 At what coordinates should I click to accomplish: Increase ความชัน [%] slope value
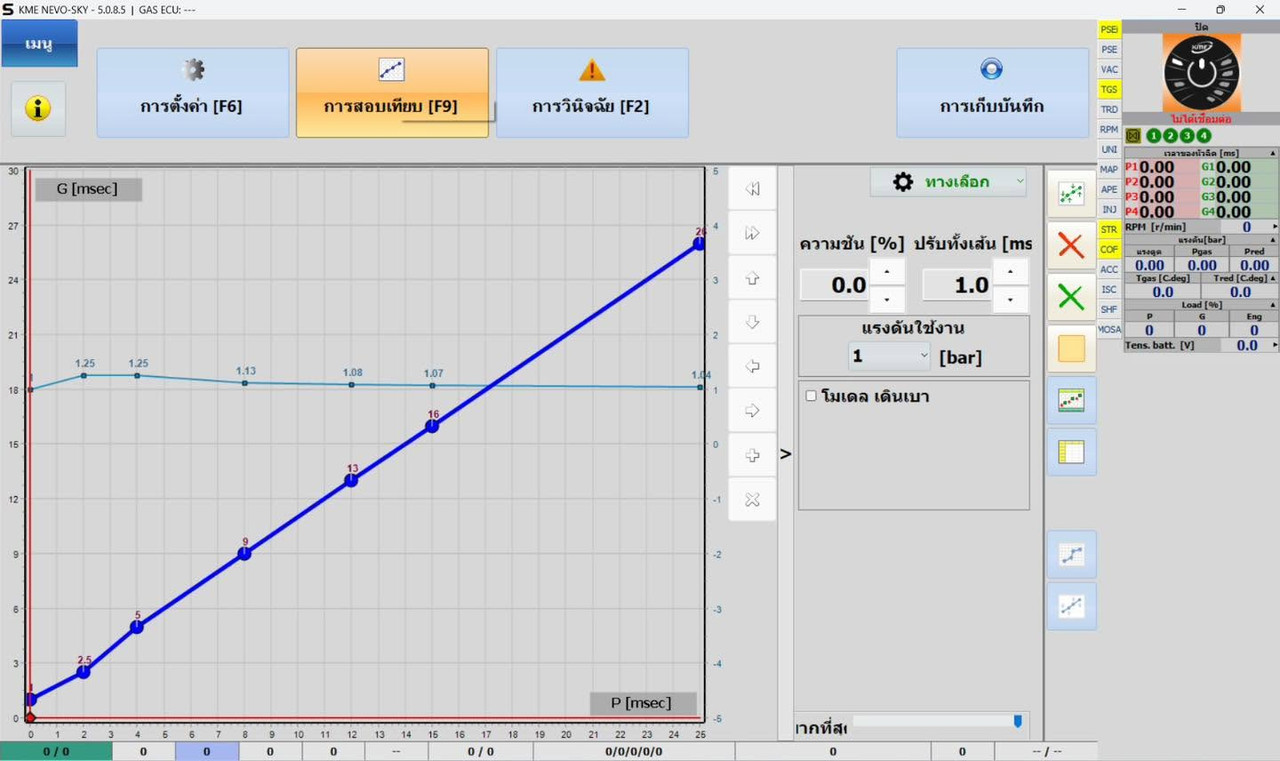(x=888, y=271)
